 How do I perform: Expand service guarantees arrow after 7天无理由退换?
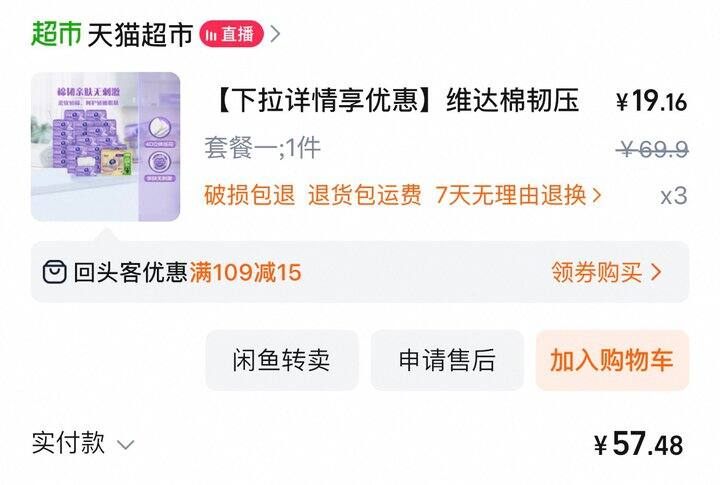click(596, 195)
